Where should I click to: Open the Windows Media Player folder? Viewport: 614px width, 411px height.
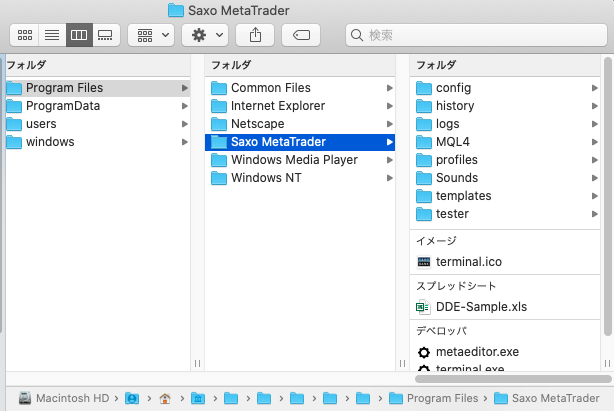point(300,160)
